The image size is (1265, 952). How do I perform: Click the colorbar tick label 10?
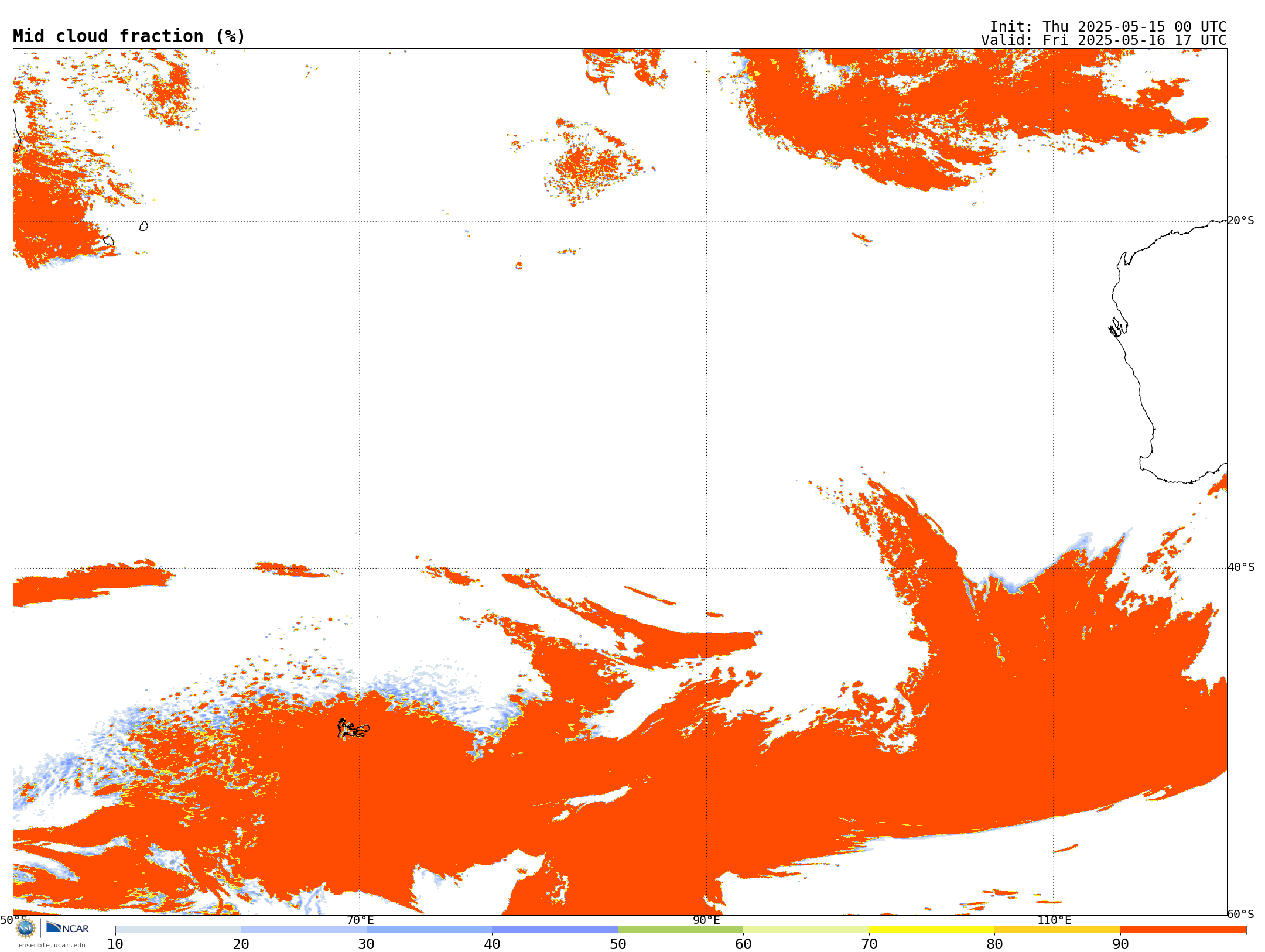[x=115, y=944]
